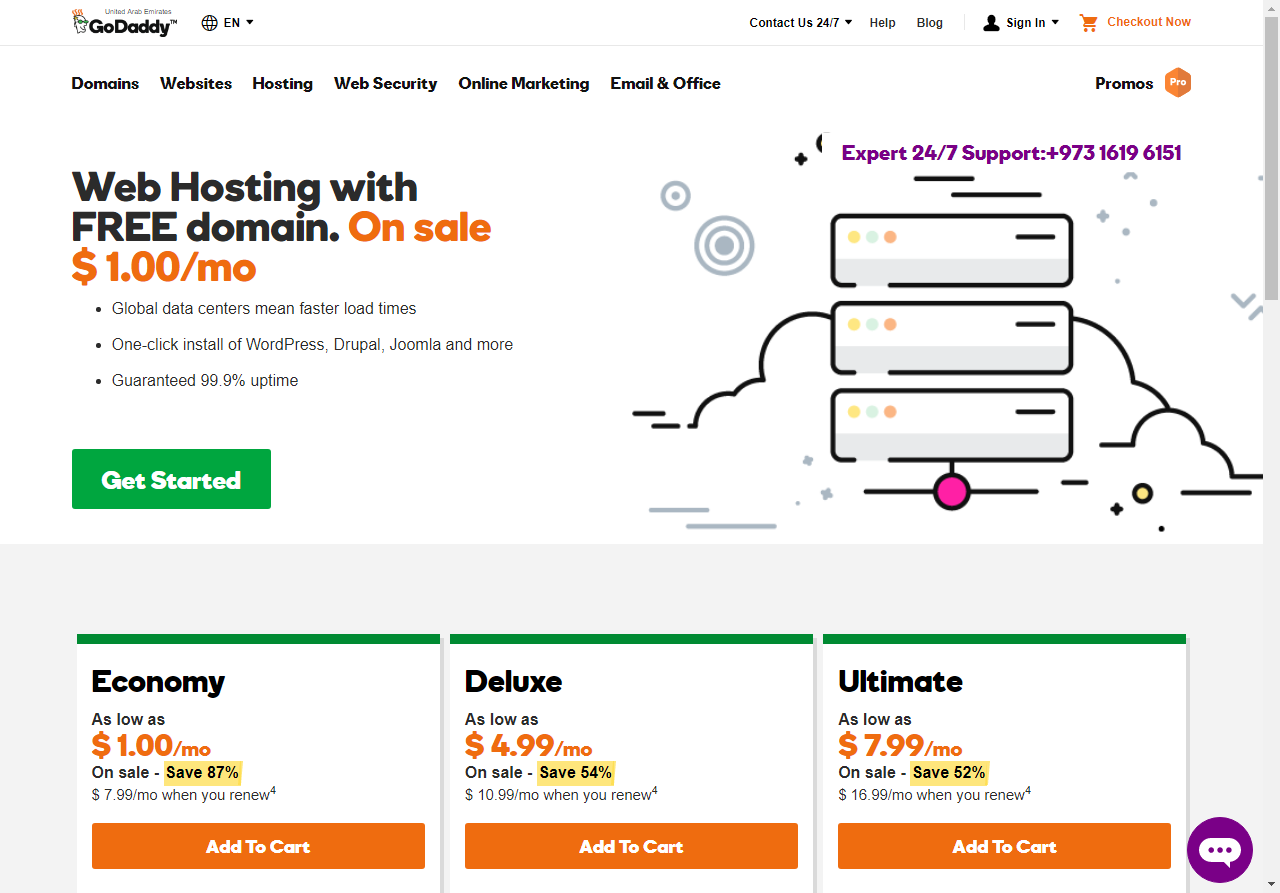Click '$ 10.99/mo when you renew' text
Screen dimensions: 1280x893
(x=561, y=794)
